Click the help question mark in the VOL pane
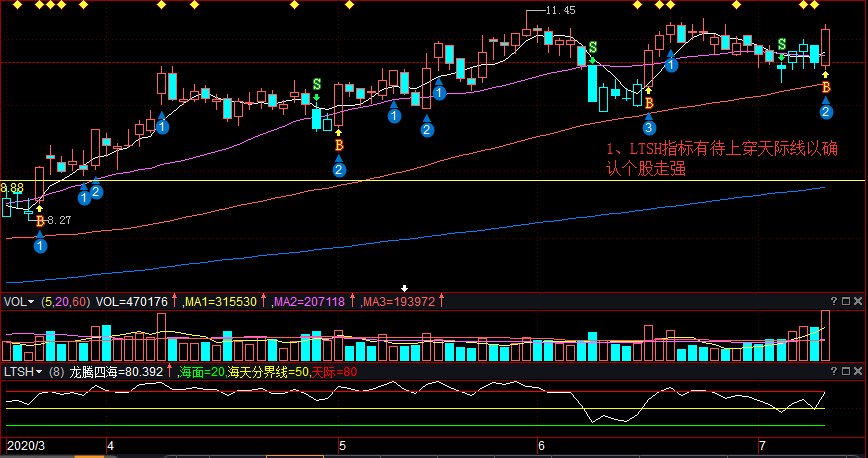 (833, 301)
